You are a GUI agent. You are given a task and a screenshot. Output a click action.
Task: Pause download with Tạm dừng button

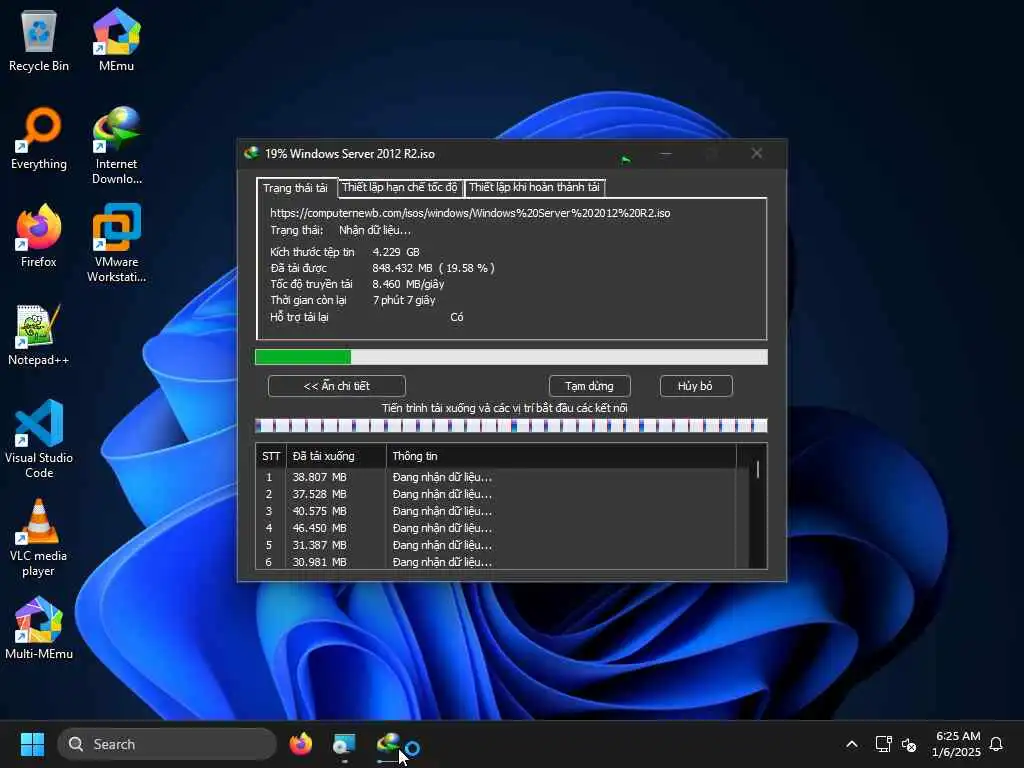coord(590,386)
